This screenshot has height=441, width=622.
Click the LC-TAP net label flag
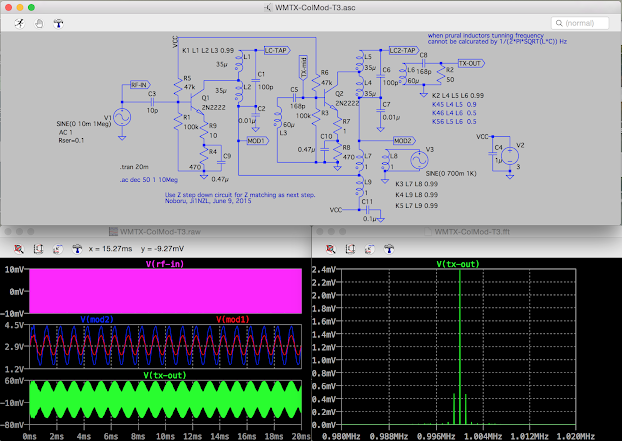[x=276, y=50]
